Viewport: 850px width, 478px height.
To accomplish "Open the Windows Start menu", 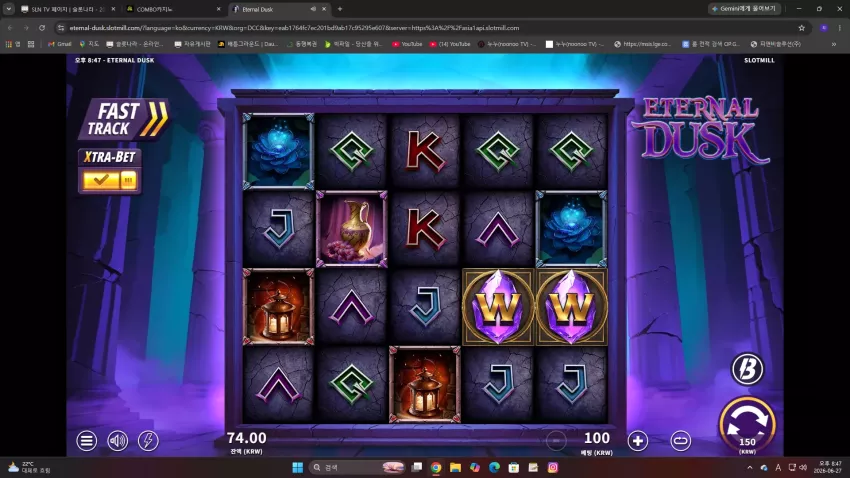I will [x=298, y=467].
